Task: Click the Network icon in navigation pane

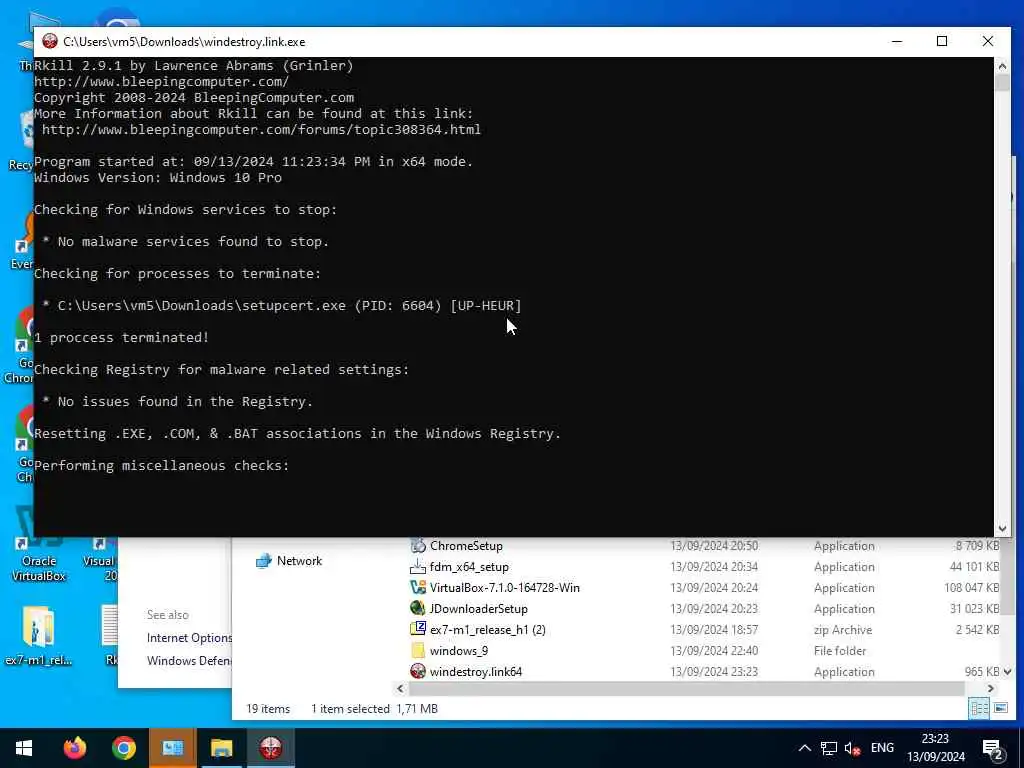Action: pyautogui.click(x=264, y=560)
